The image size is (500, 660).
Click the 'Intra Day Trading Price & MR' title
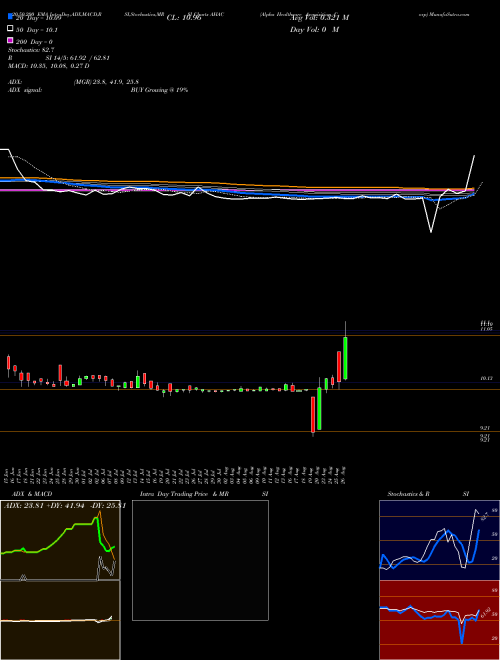(x=184, y=494)
